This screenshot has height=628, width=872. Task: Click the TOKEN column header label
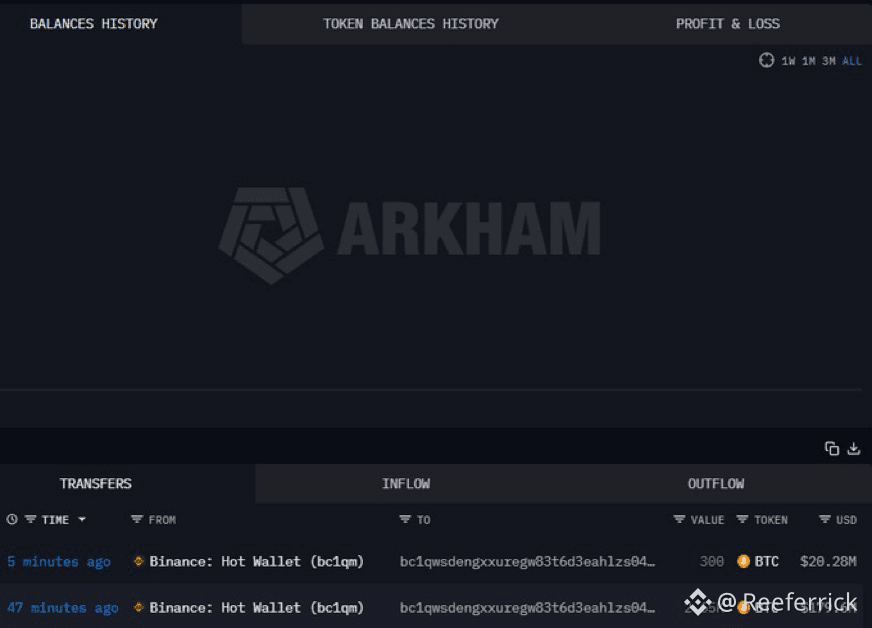point(771,520)
